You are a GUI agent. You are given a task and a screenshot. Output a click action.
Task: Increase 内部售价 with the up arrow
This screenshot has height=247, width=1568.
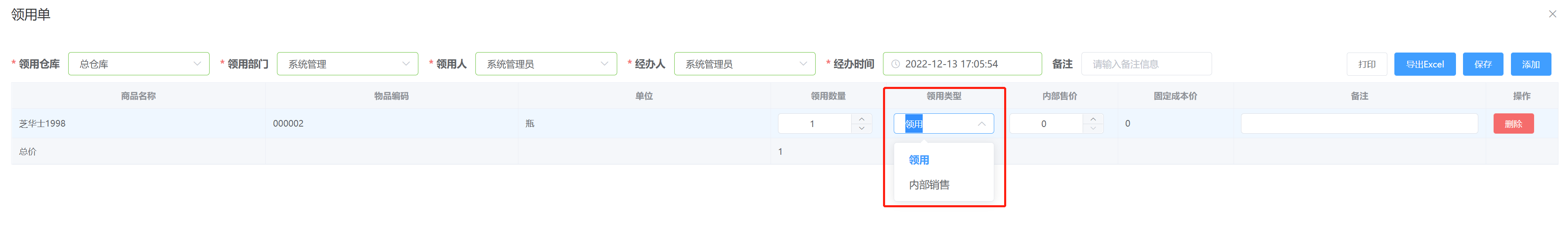[x=1093, y=119]
